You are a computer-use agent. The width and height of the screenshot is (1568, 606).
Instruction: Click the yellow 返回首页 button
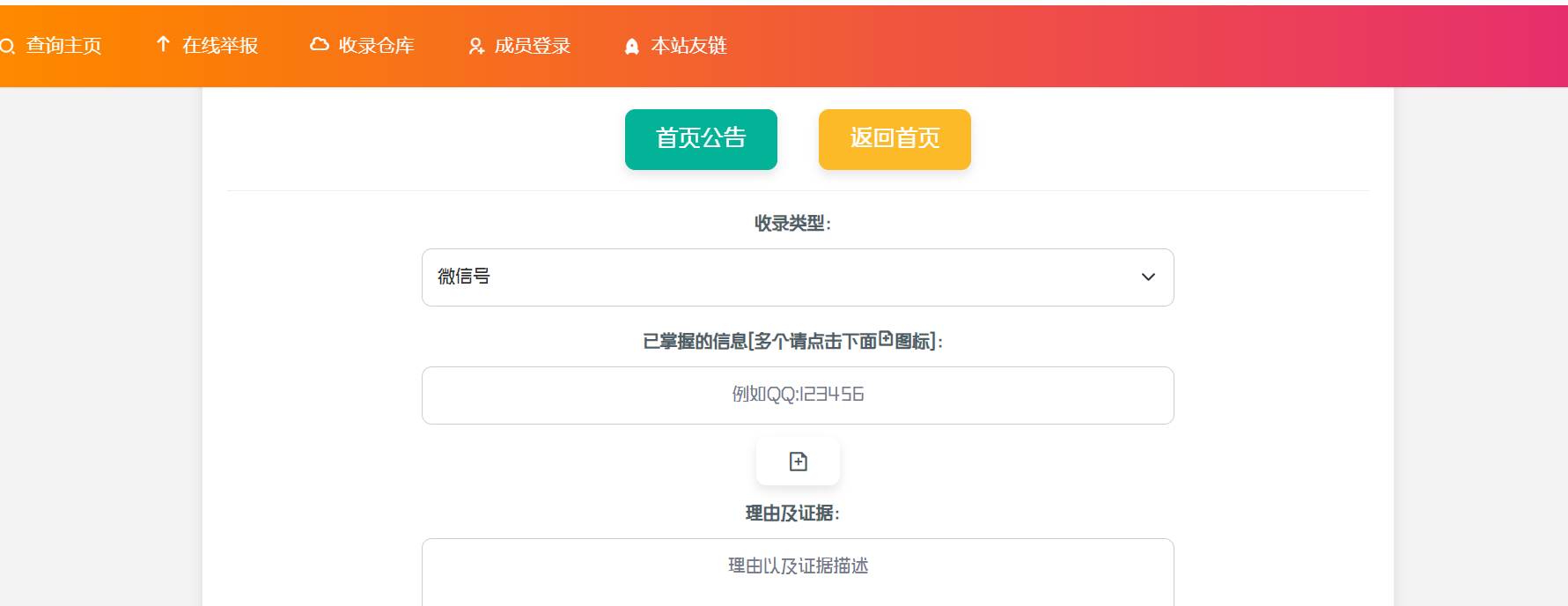tap(894, 139)
